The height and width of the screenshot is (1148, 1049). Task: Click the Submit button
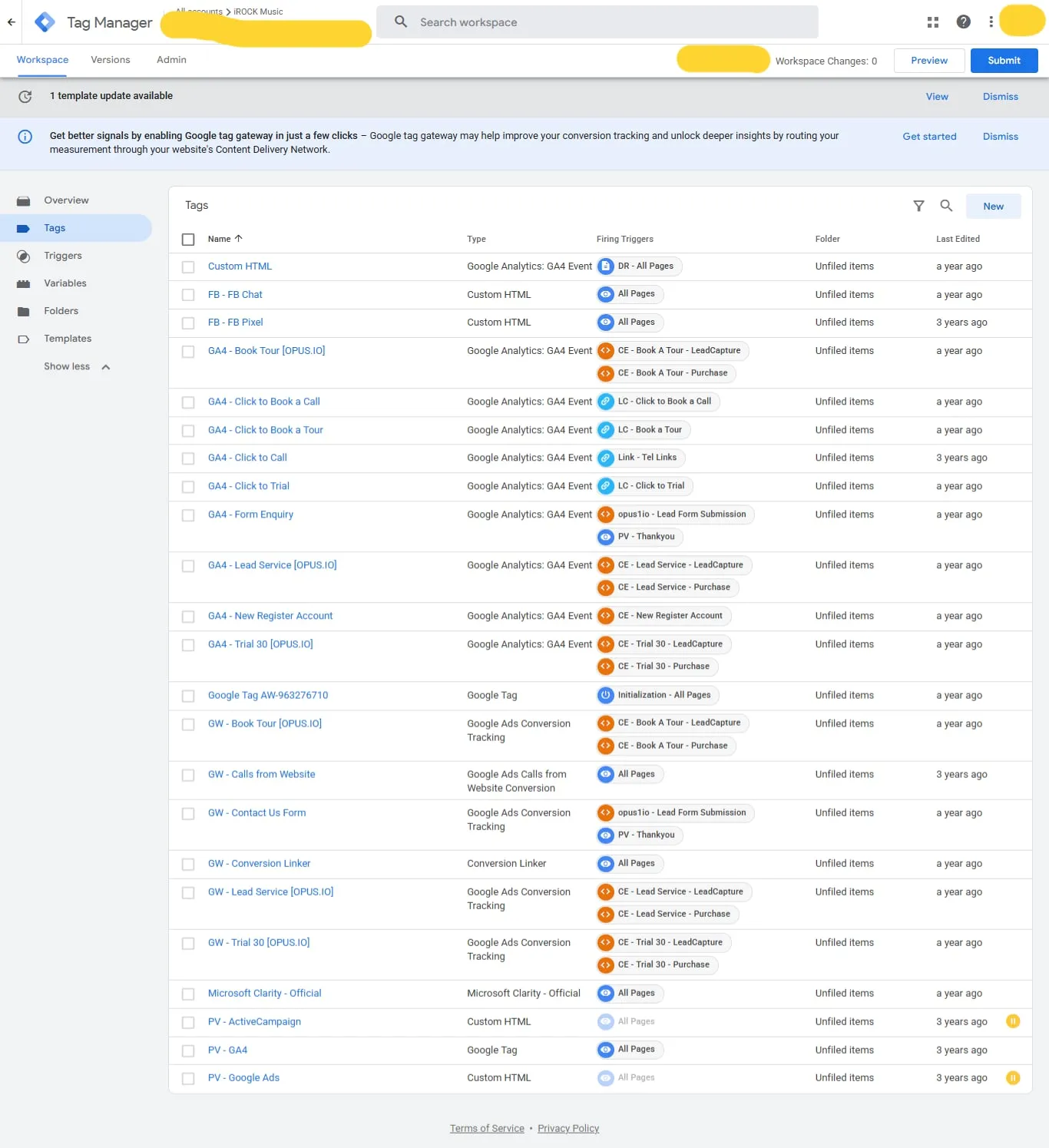click(1004, 61)
